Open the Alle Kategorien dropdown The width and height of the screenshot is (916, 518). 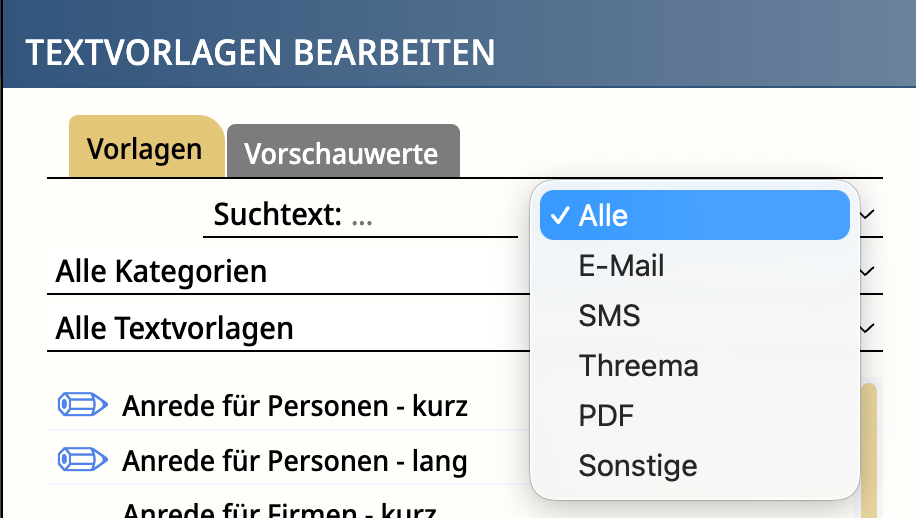[x=464, y=271]
